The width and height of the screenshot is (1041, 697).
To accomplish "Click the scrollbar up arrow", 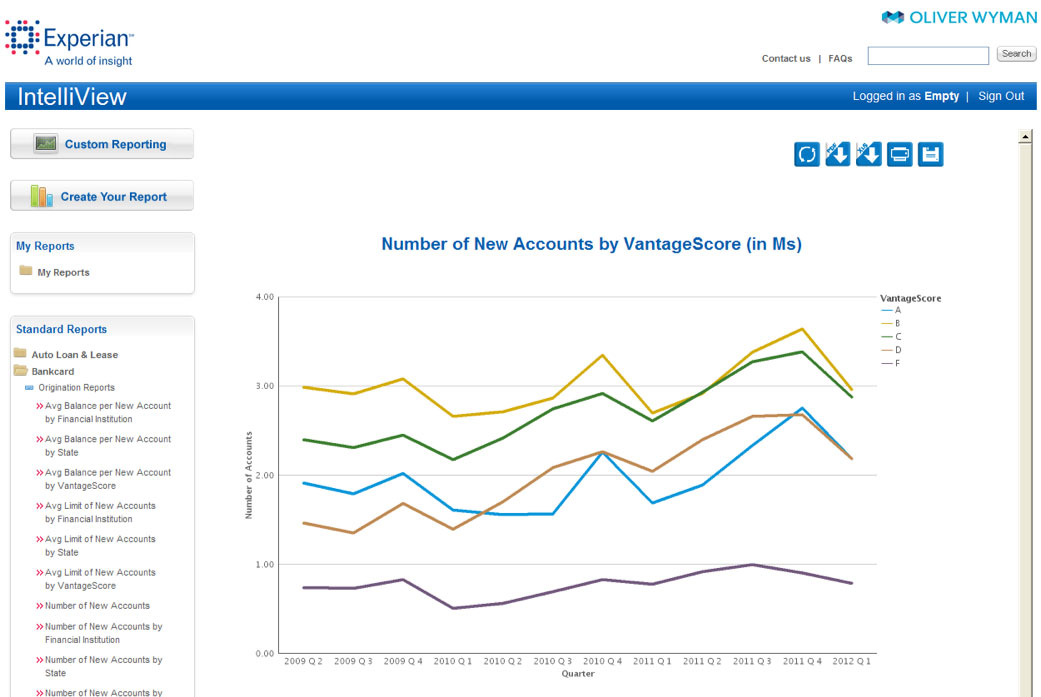I will [1025, 137].
